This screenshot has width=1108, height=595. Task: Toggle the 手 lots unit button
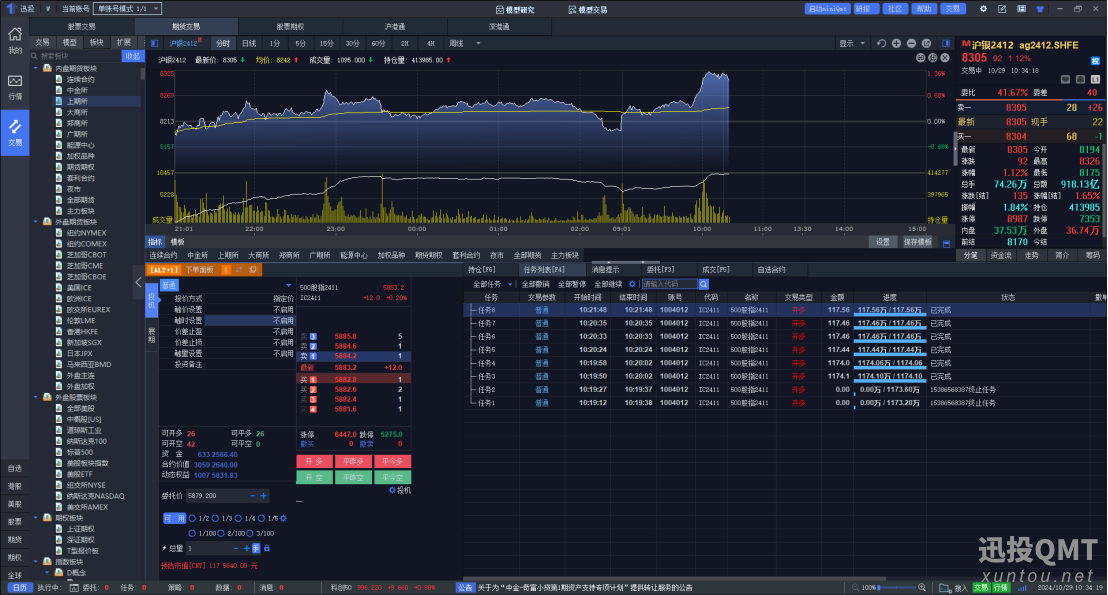tap(256, 548)
